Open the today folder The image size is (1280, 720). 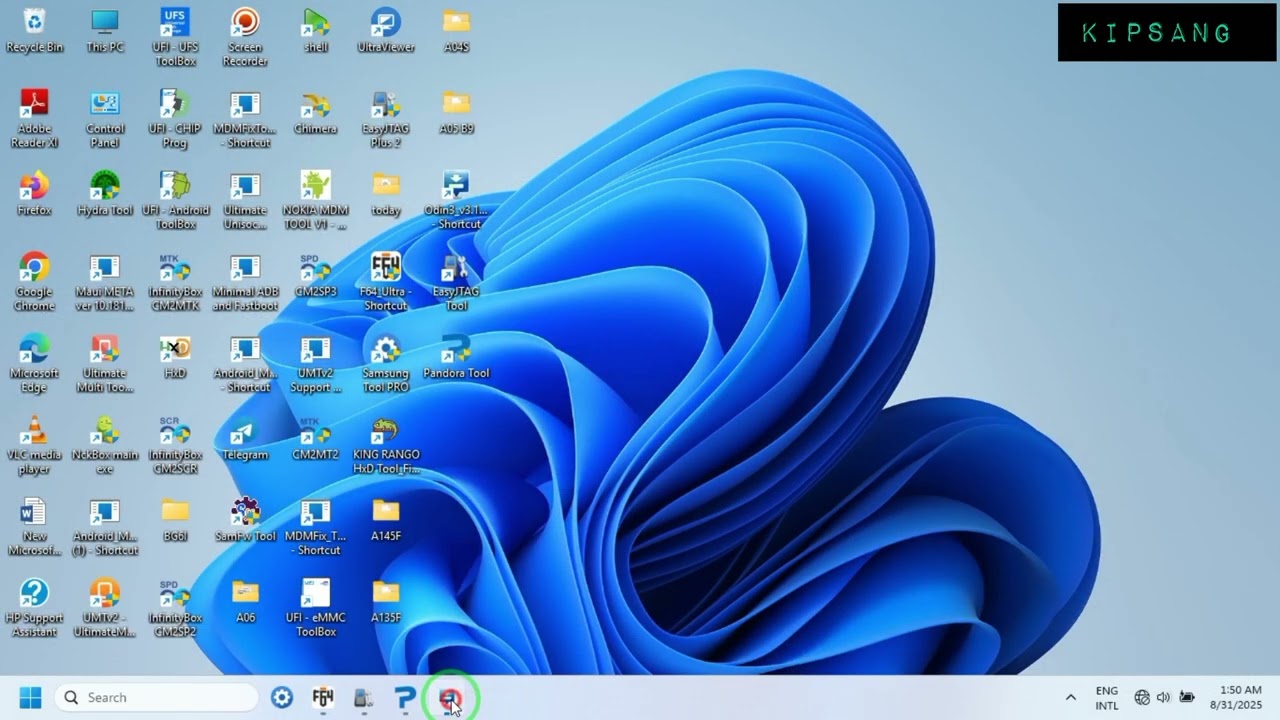(386, 194)
